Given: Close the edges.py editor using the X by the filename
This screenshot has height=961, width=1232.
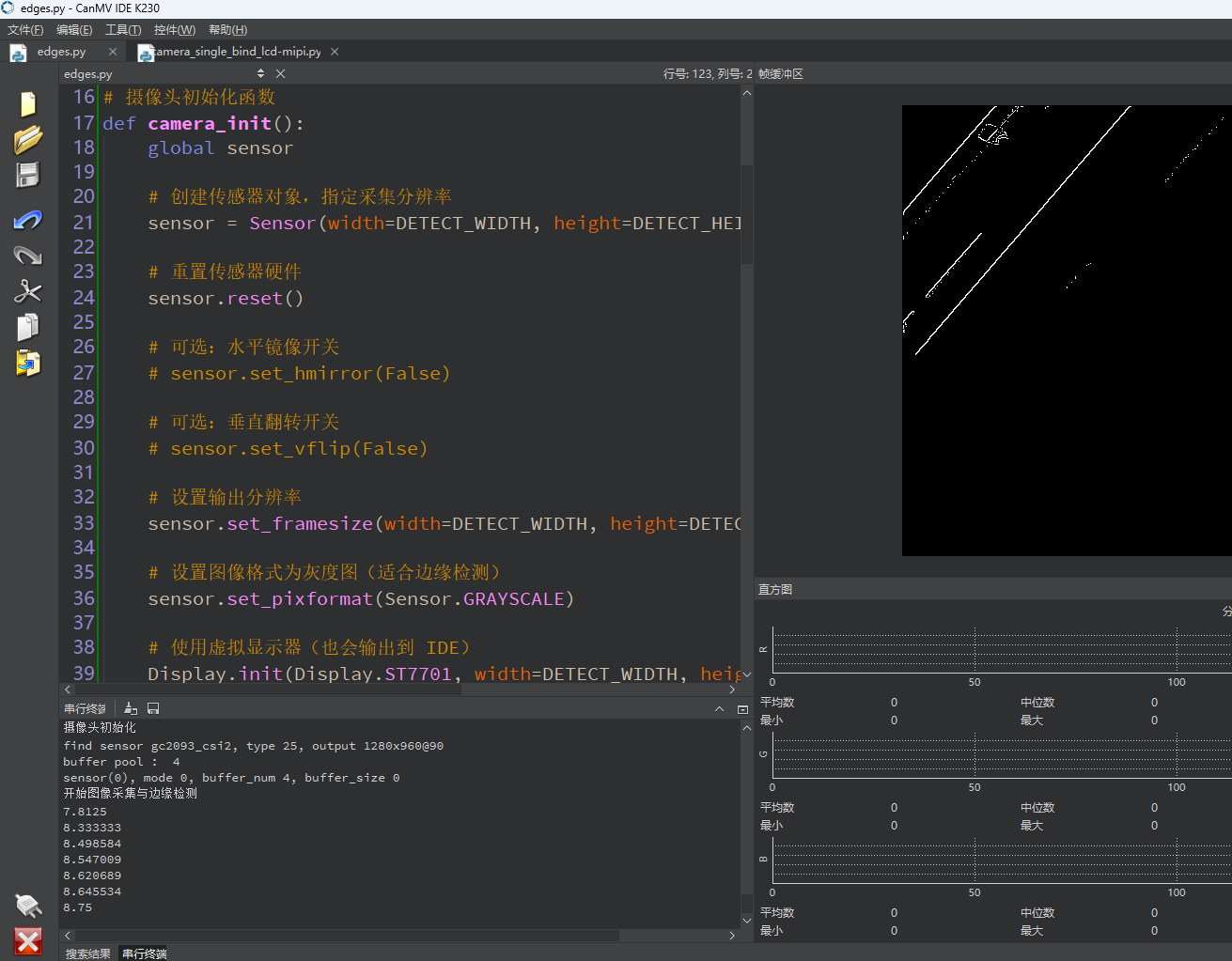Looking at the screenshot, I should (x=280, y=73).
